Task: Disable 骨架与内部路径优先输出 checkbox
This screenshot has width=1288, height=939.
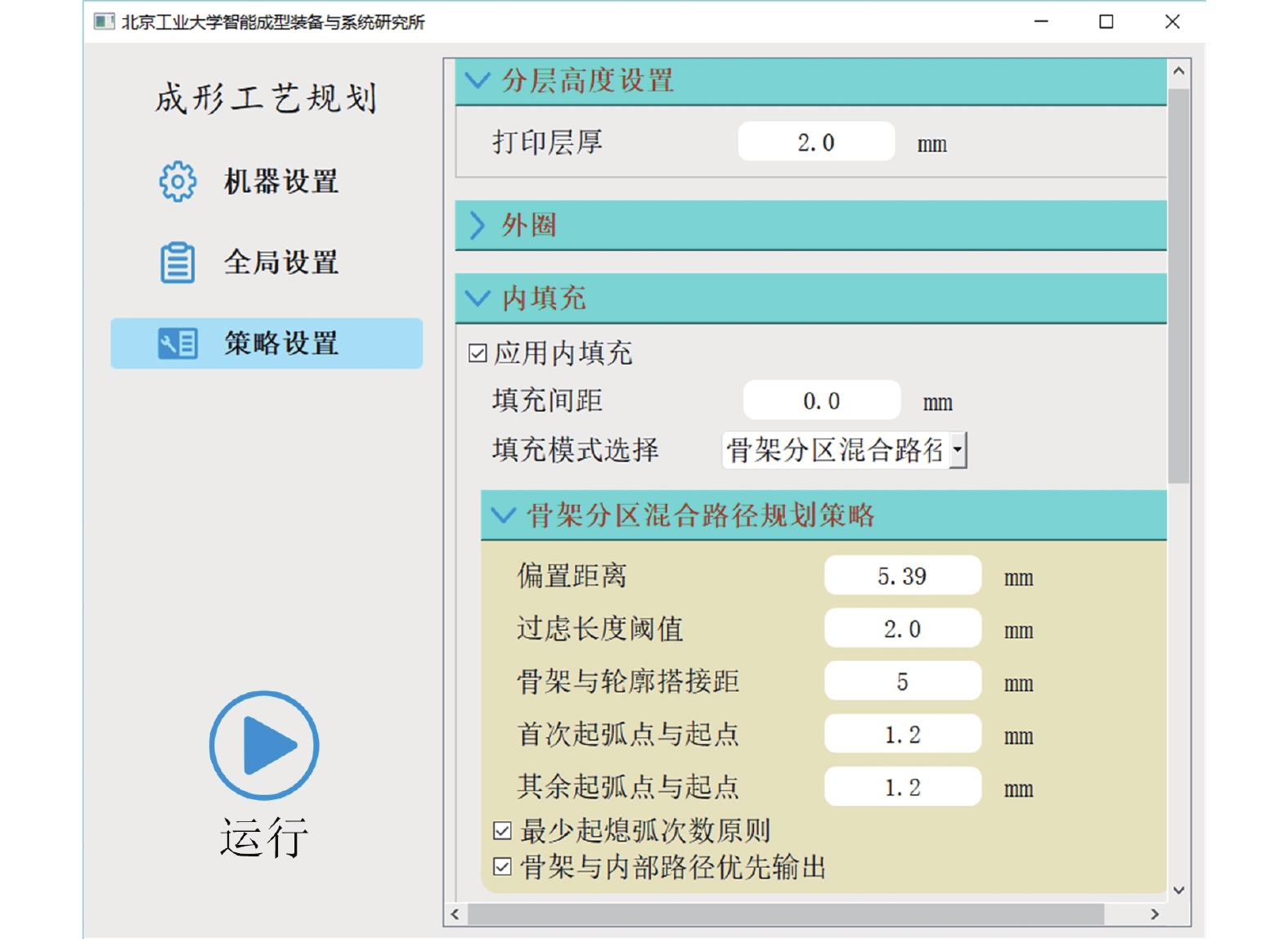Action: coord(503,867)
